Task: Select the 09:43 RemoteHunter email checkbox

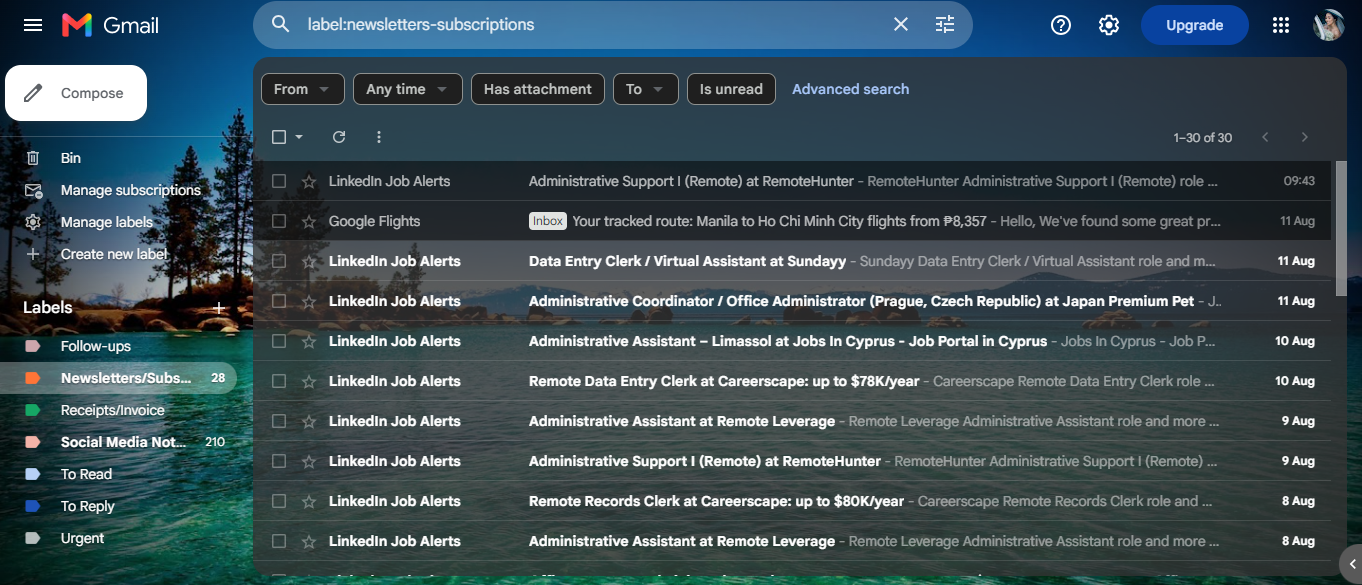Action: pyautogui.click(x=279, y=181)
